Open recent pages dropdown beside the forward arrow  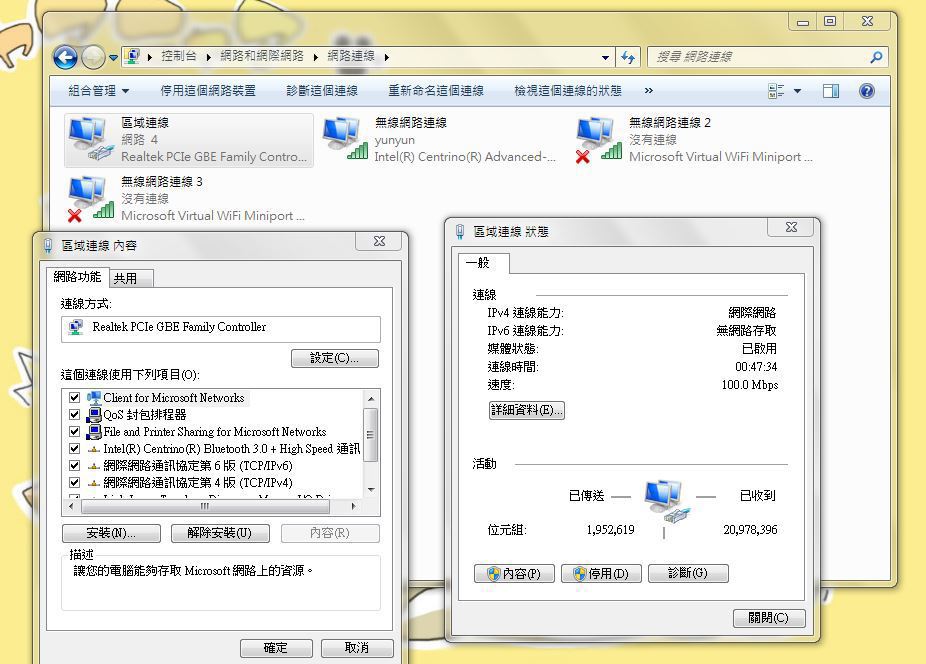click(113, 58)
